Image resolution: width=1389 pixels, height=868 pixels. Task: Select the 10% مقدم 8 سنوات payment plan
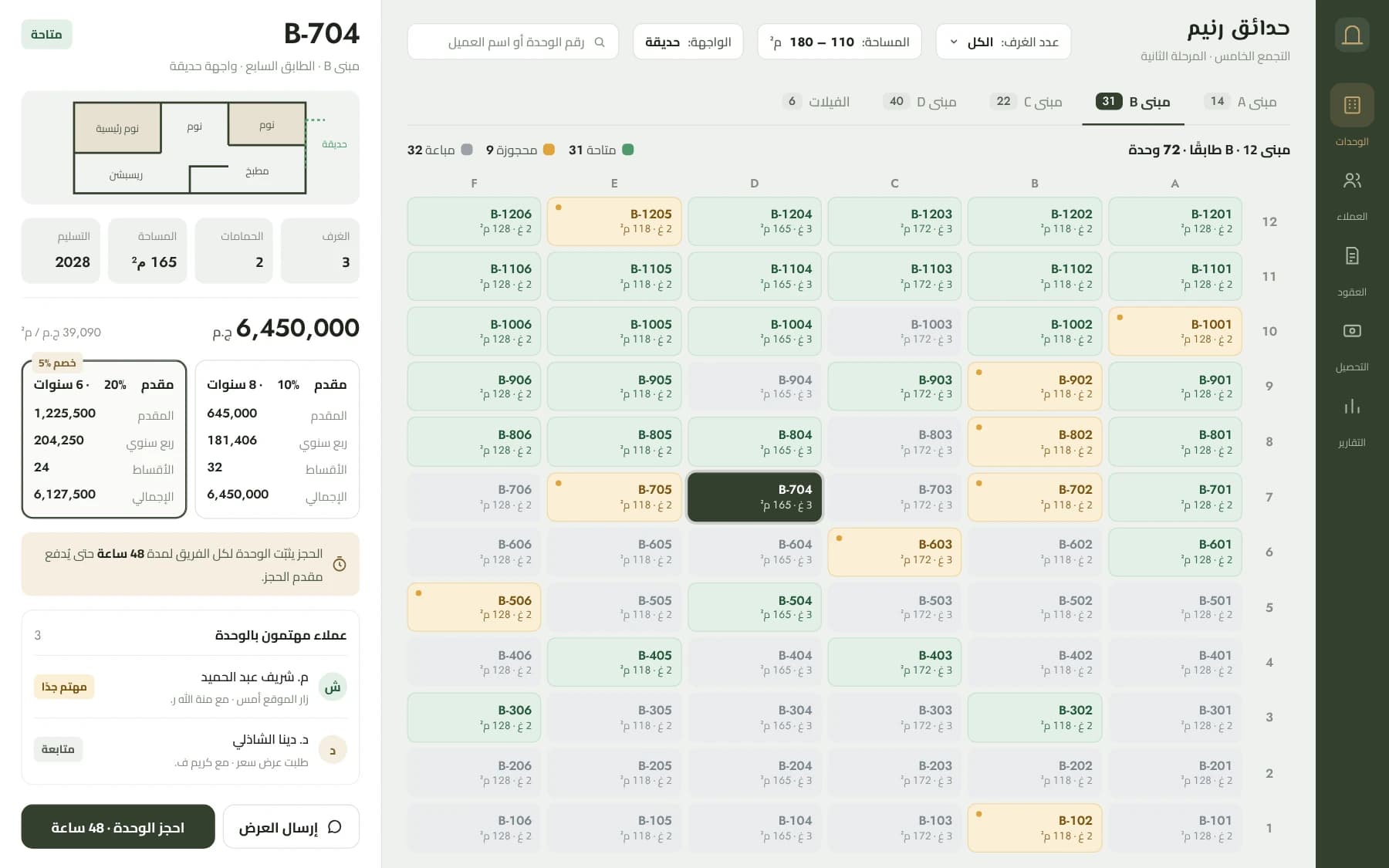pos(277,440)
